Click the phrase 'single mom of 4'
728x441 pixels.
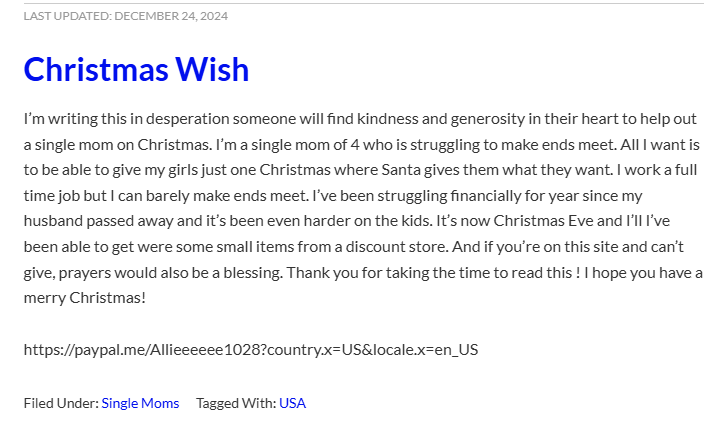[306, 144]
